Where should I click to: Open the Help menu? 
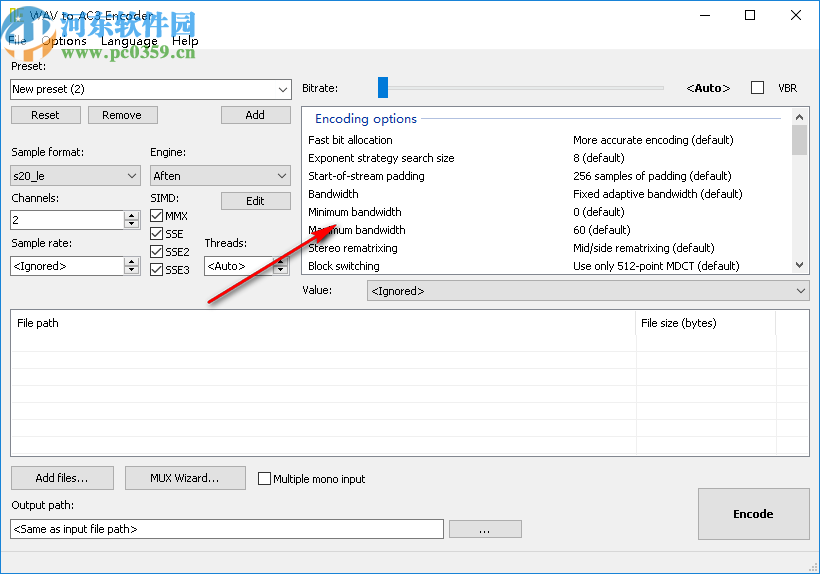pos(185,41)
